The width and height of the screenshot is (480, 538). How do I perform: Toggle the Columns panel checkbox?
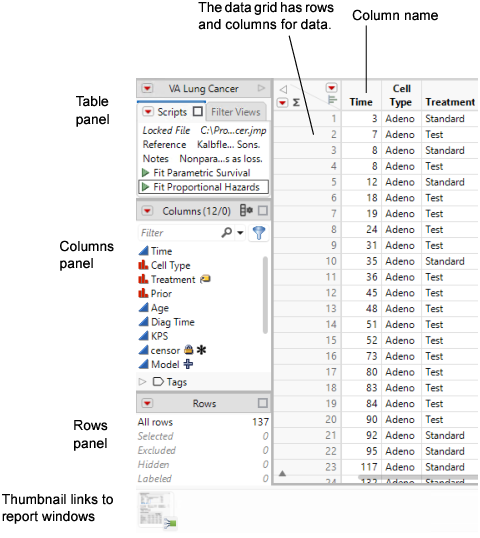(262, 210)
